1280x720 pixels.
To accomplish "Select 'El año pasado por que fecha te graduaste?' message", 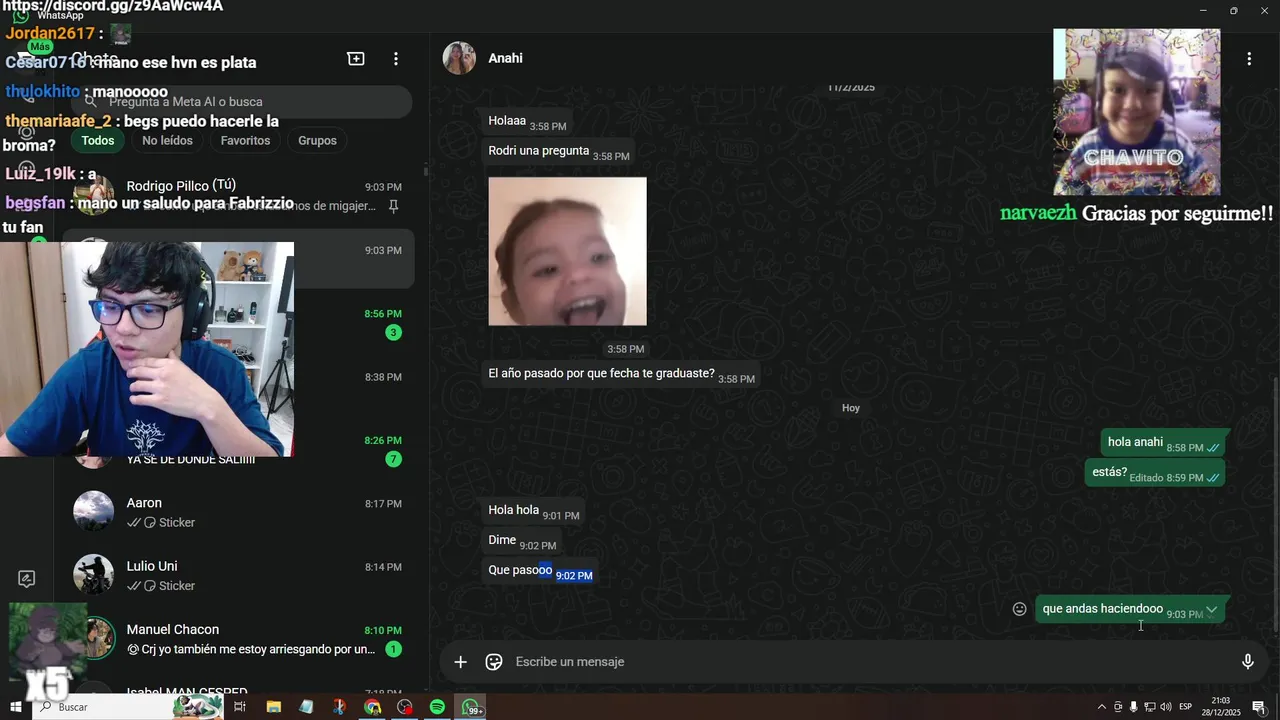I will coord(621,375).
